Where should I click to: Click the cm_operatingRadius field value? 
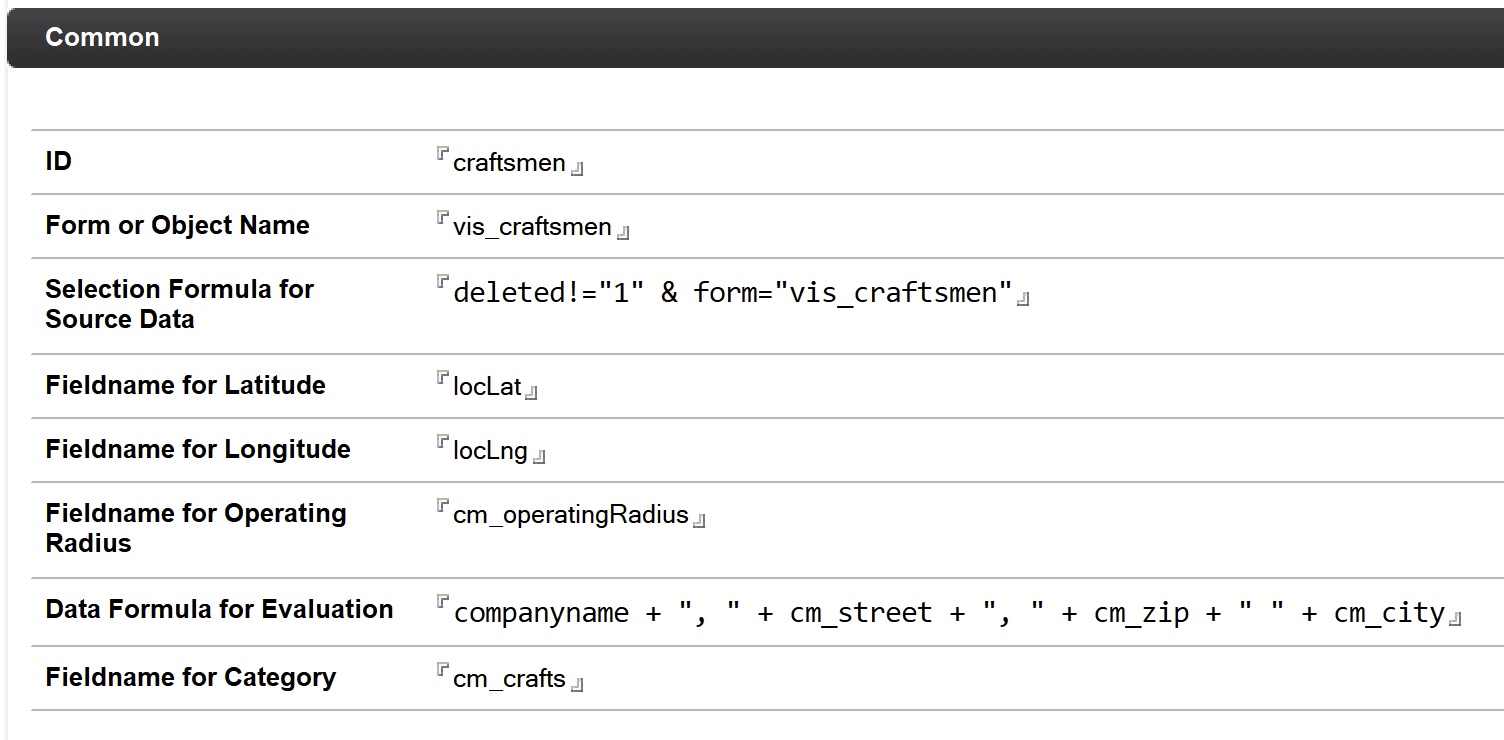pos(570,515)
